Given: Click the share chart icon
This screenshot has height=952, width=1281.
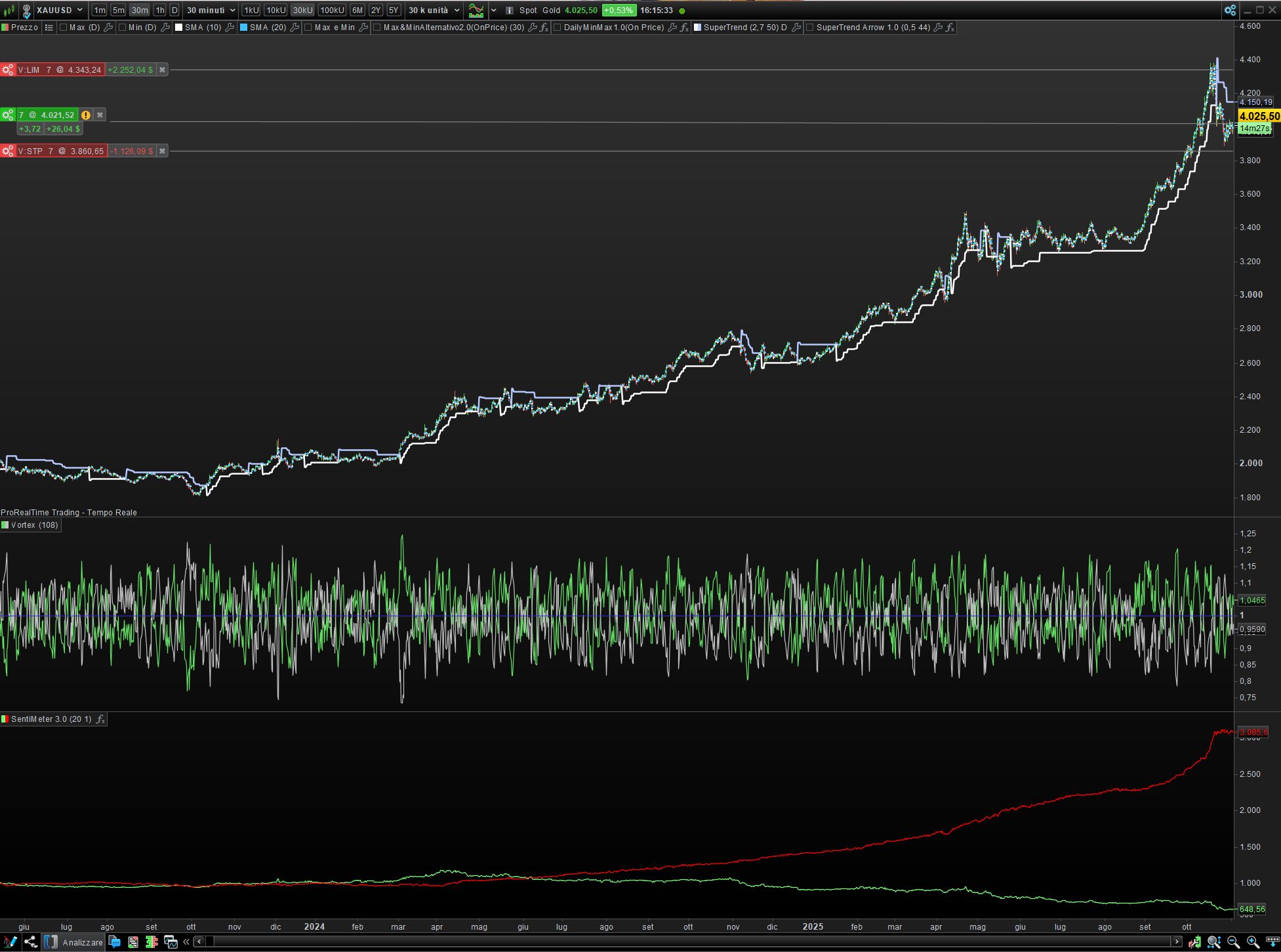Looking at the screenshot, I should tap(30, 942).
